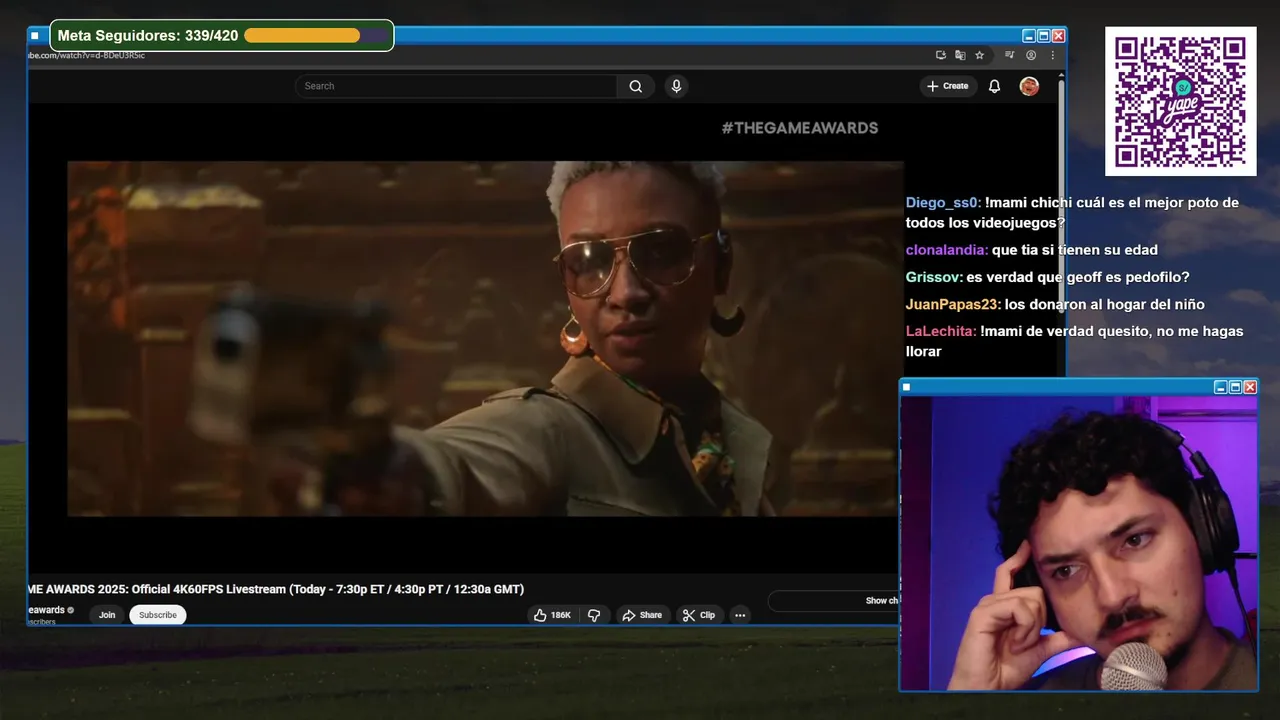Open the browser three-dot menu
Image resolution: width=1280 pixels, height=720 pixels.
1052,55
